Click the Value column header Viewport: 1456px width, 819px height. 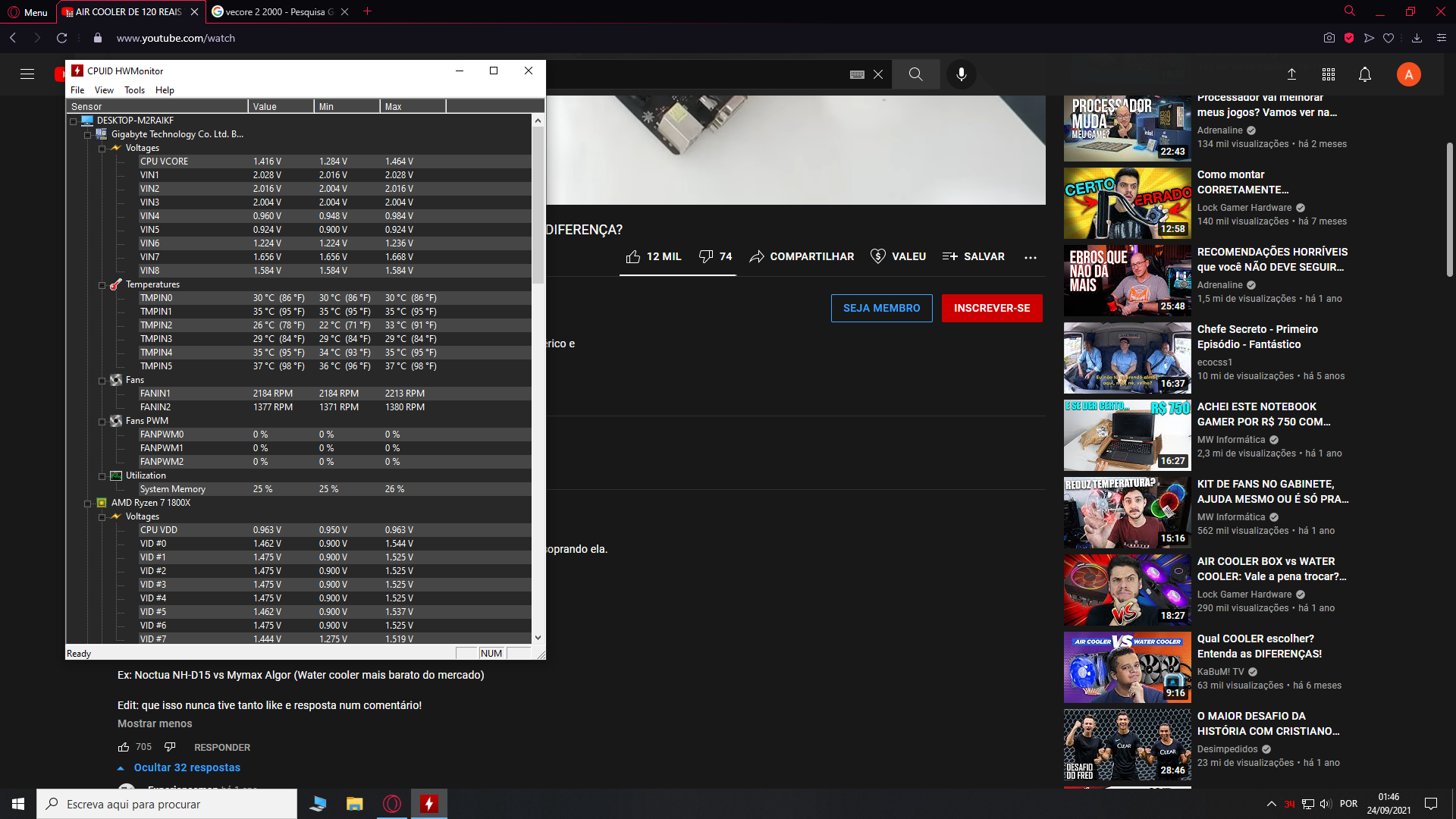pyautogui.click(x=281, y=107)
